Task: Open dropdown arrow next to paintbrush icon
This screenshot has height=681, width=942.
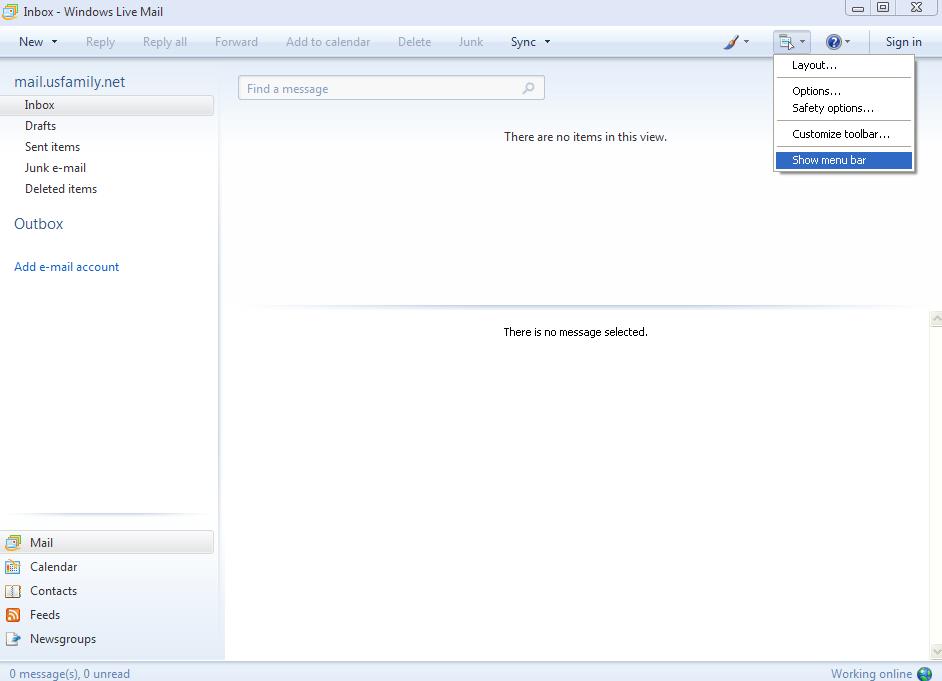Action: pyautogui.click(x=746, y=42)
